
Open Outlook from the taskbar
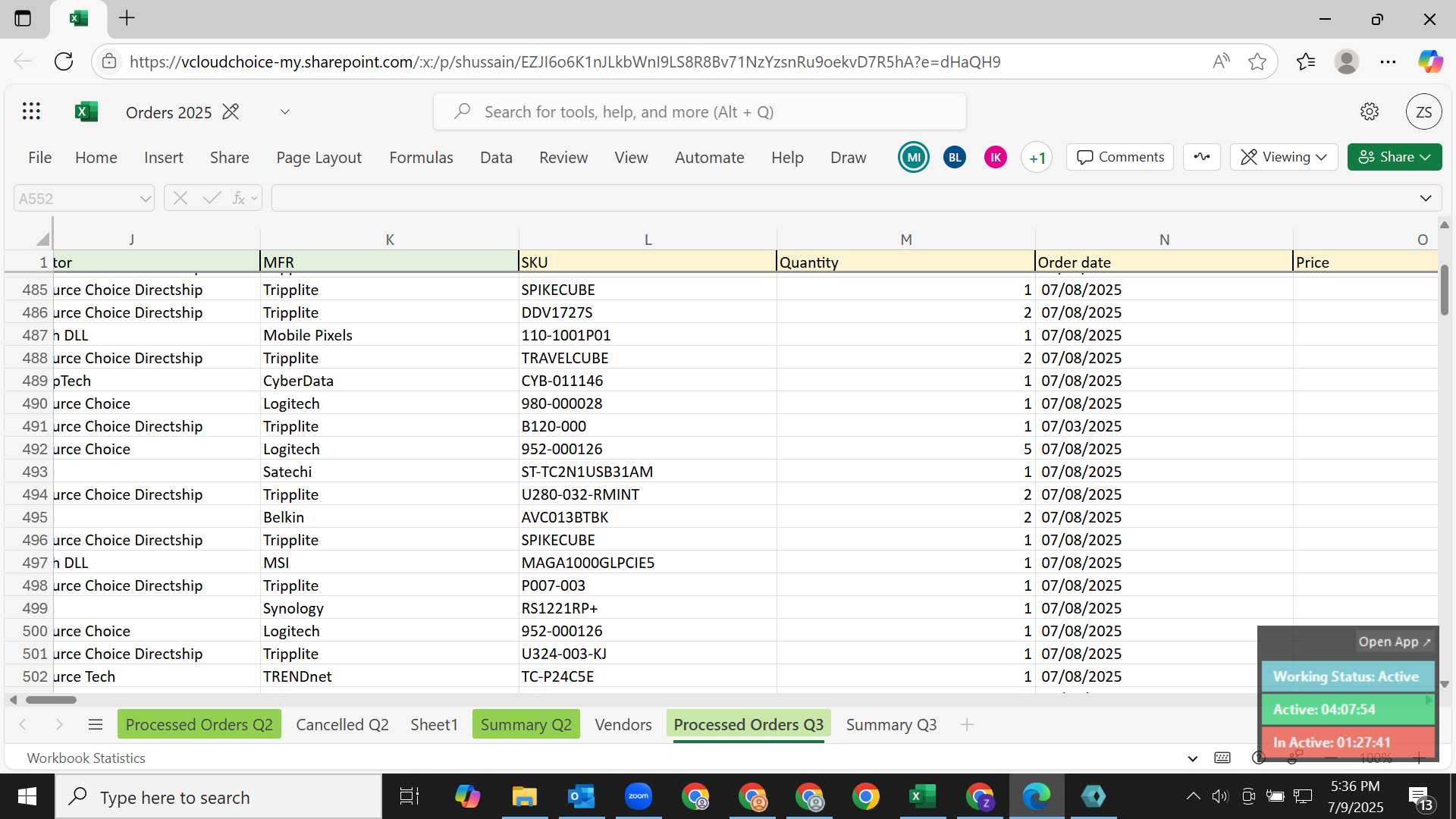coord(582,796)
